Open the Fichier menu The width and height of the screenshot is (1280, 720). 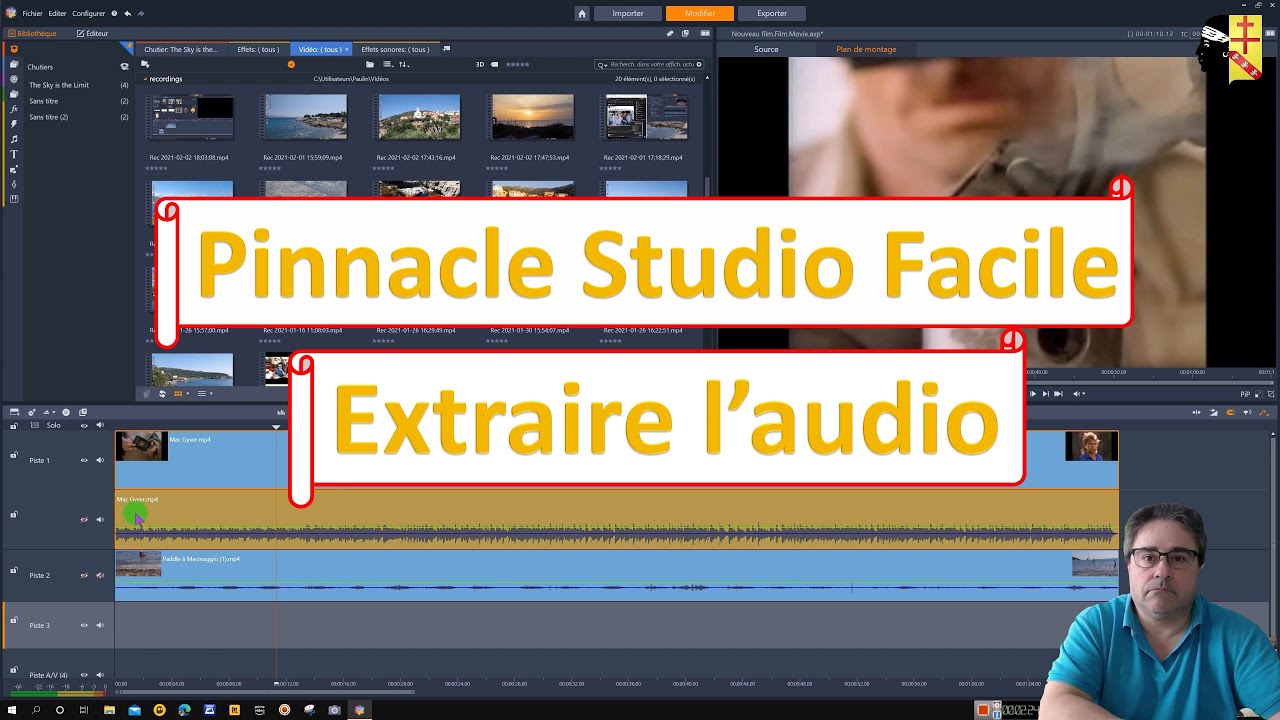(x=32, y=13)
